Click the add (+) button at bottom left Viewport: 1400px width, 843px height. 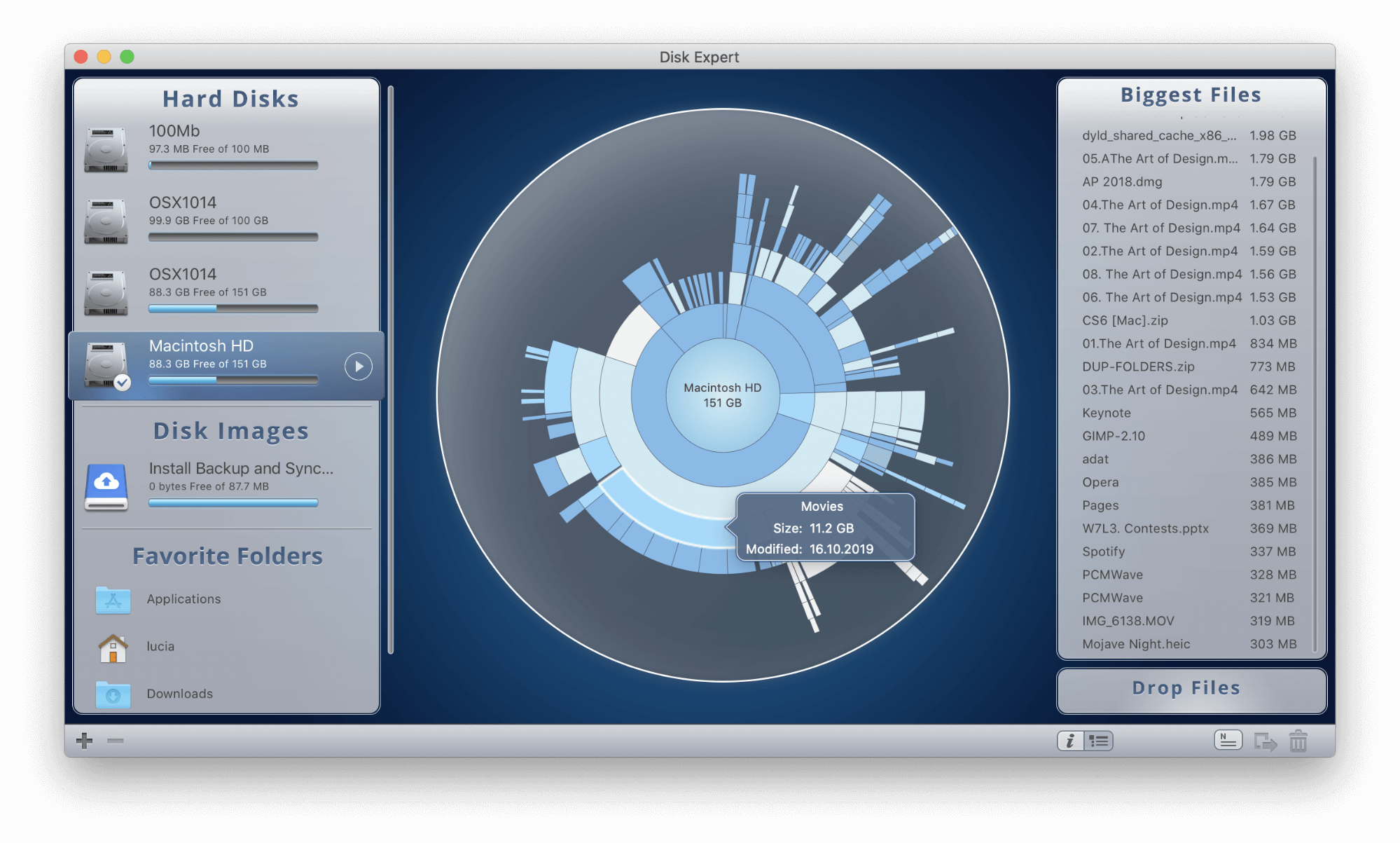tap(83, 740)
